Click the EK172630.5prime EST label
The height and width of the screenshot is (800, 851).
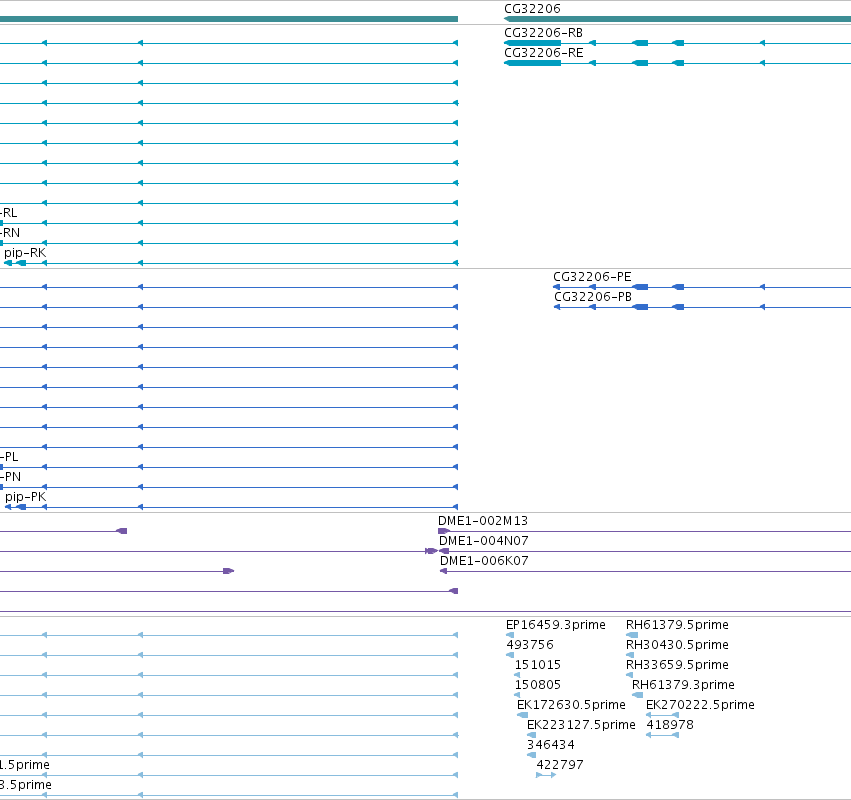[571, 705]
